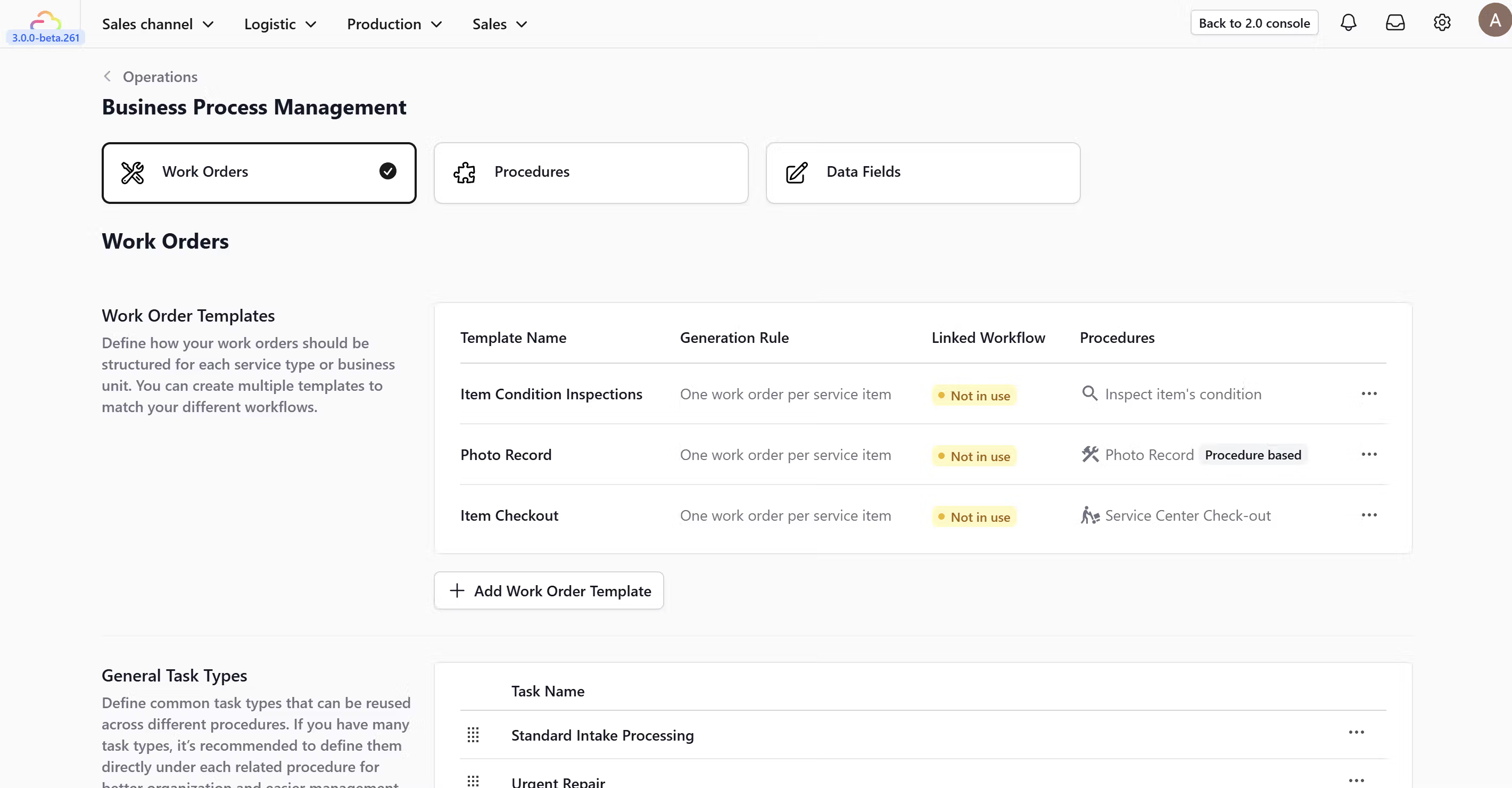Switch to the Procedures tab card
This screenshot has height=788, width=1512.
pyautogui.click(x=590, y=172)
